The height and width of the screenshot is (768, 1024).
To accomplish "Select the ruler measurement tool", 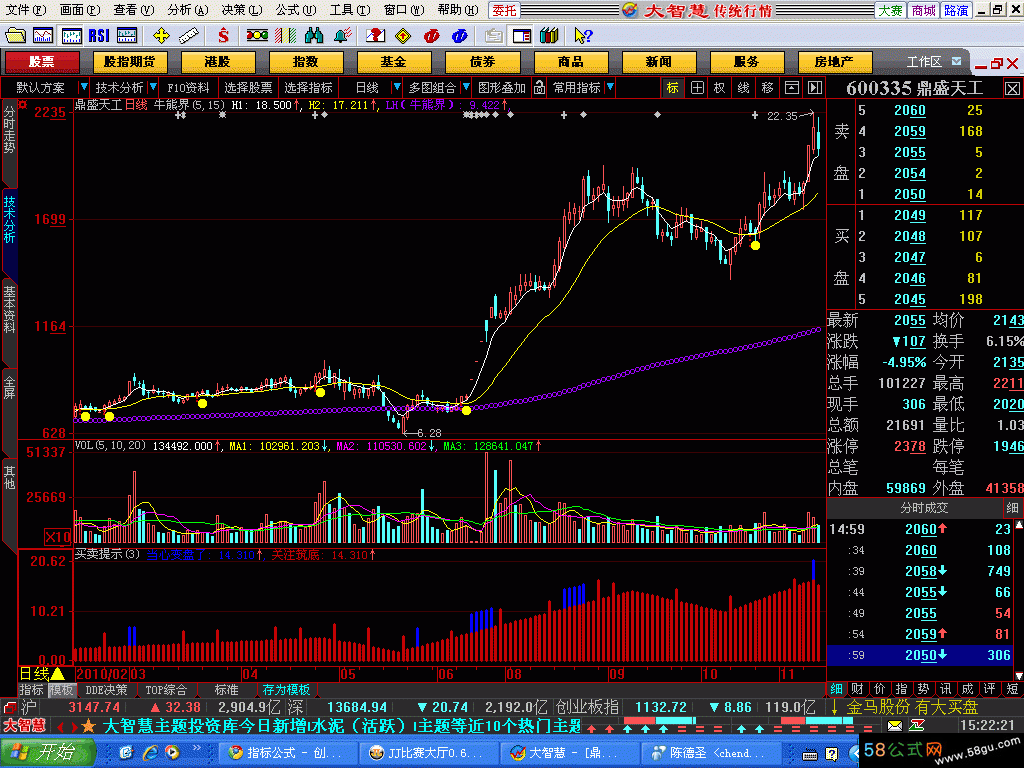I will pos(189,35).
